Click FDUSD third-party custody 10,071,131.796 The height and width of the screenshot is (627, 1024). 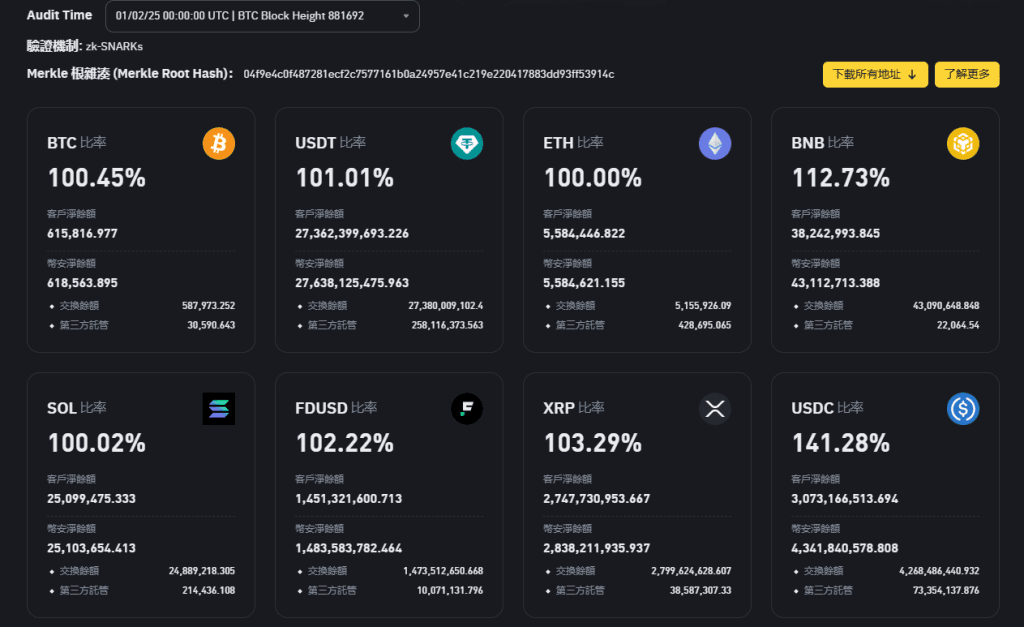click(x=450, y=590)
